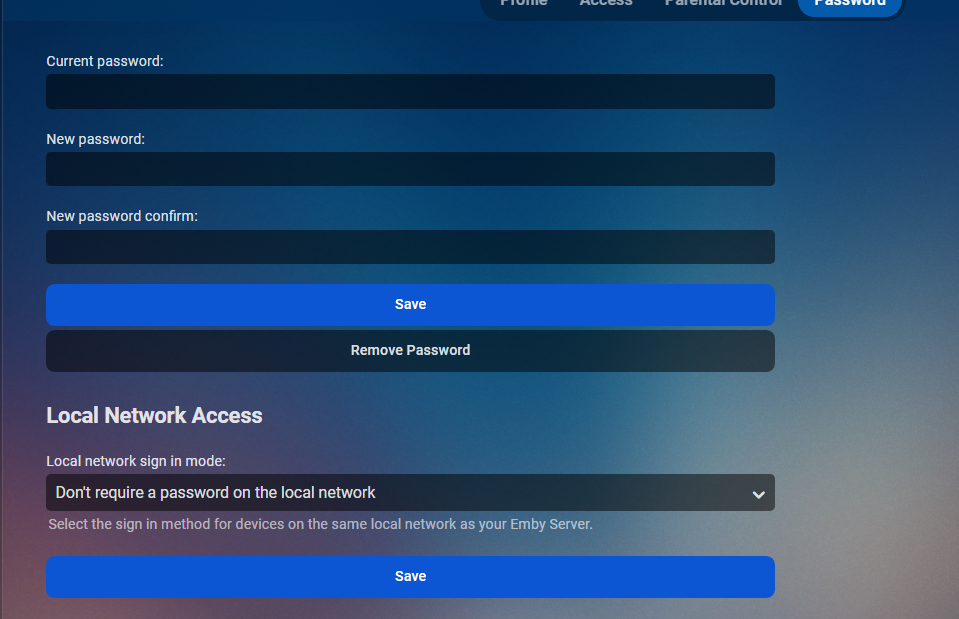
Task: Click the 'New password confirm:' label
Action: pos(122,217)
